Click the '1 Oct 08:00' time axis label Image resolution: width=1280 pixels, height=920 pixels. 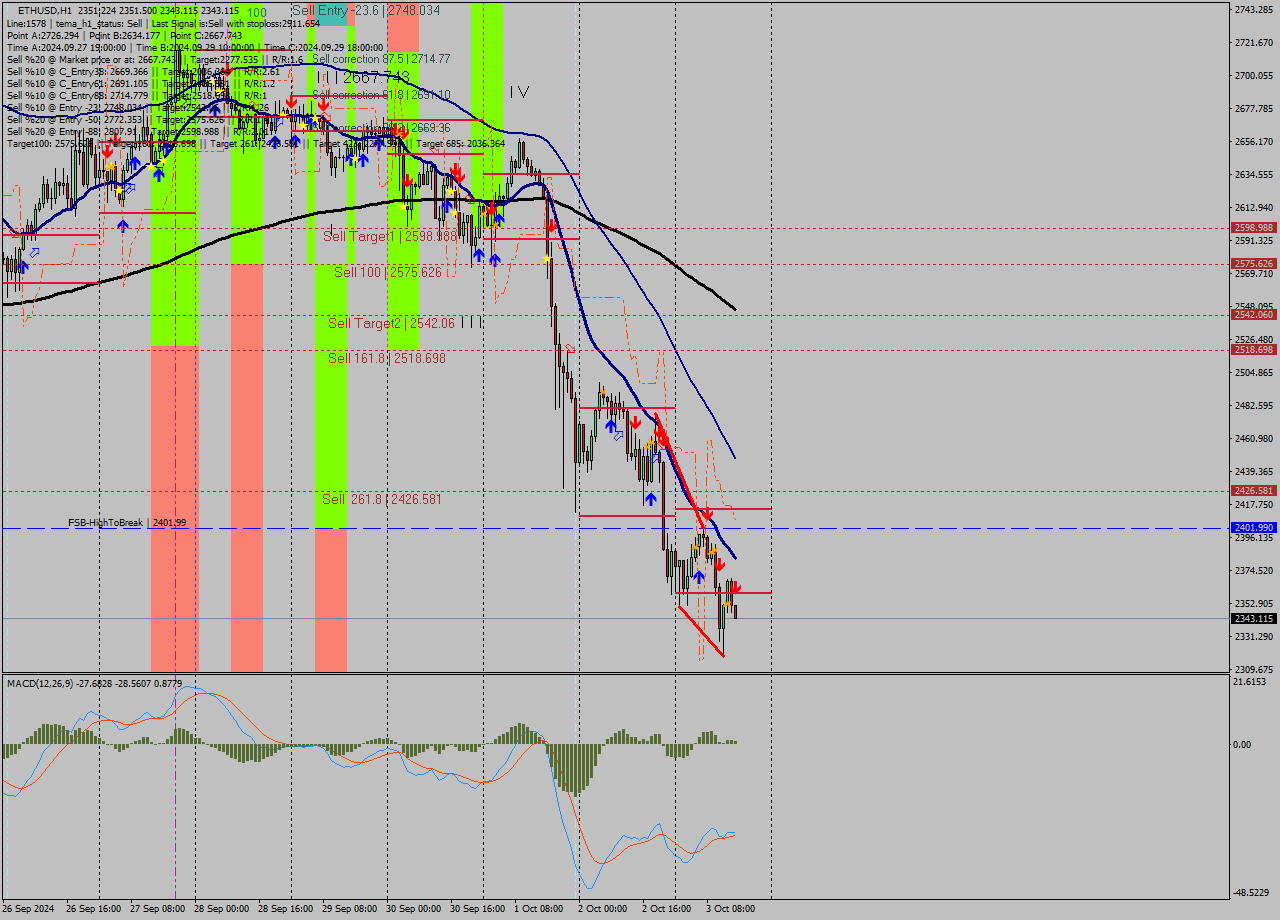538,909
